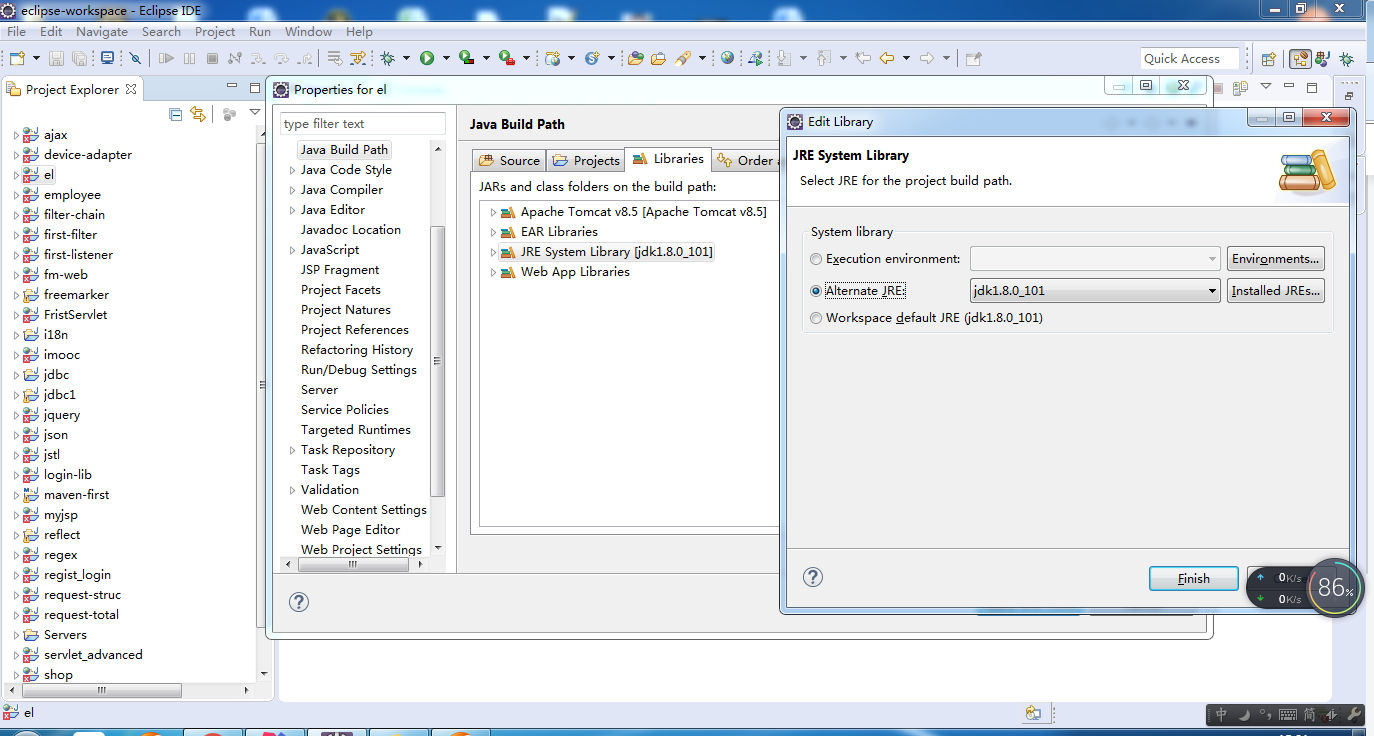Open the File menu
This screenshot has height=736, width=1374.
coord(16,32)
